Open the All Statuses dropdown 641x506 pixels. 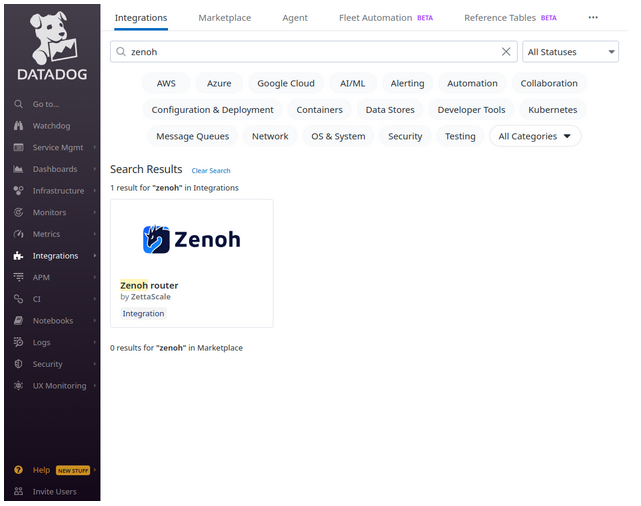[x=570, y=52]
